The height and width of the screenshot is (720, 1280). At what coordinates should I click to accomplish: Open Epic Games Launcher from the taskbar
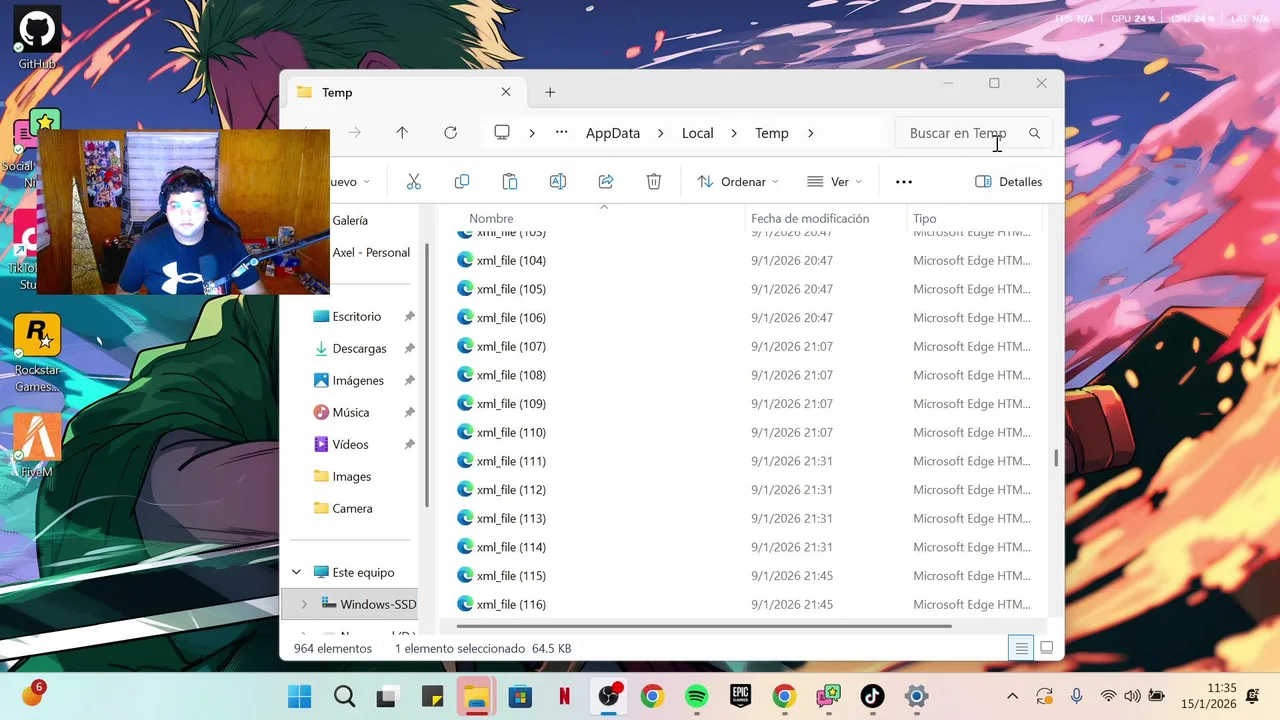pyautogui.click(x=740, y=696)
